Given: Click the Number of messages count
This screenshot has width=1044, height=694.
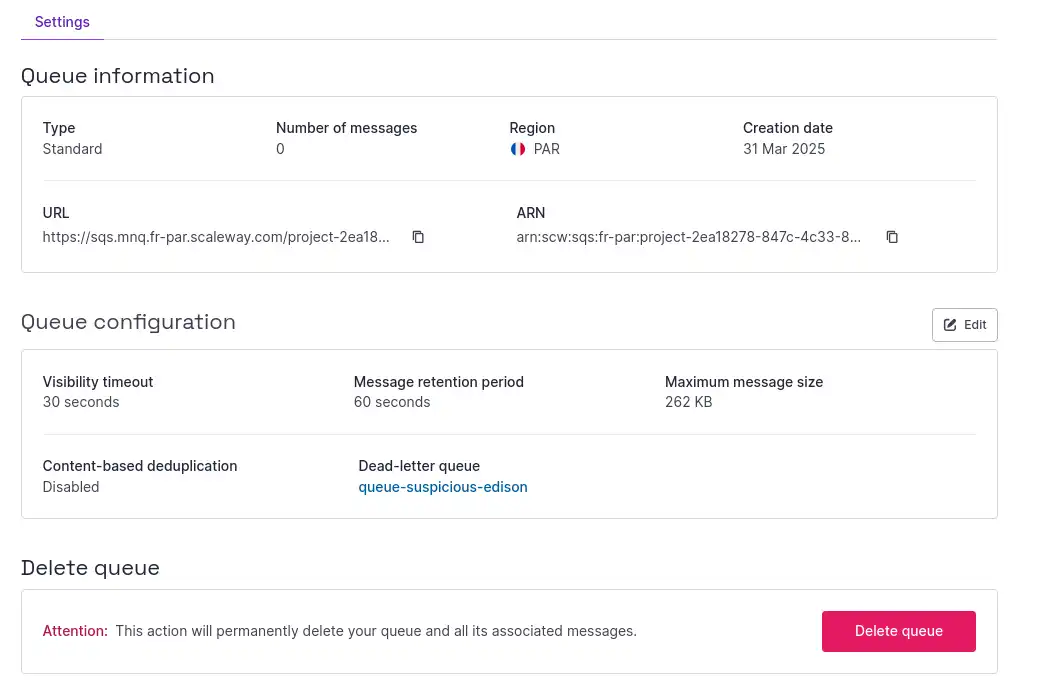Looking at the screenshot, I should pos(279,148).
